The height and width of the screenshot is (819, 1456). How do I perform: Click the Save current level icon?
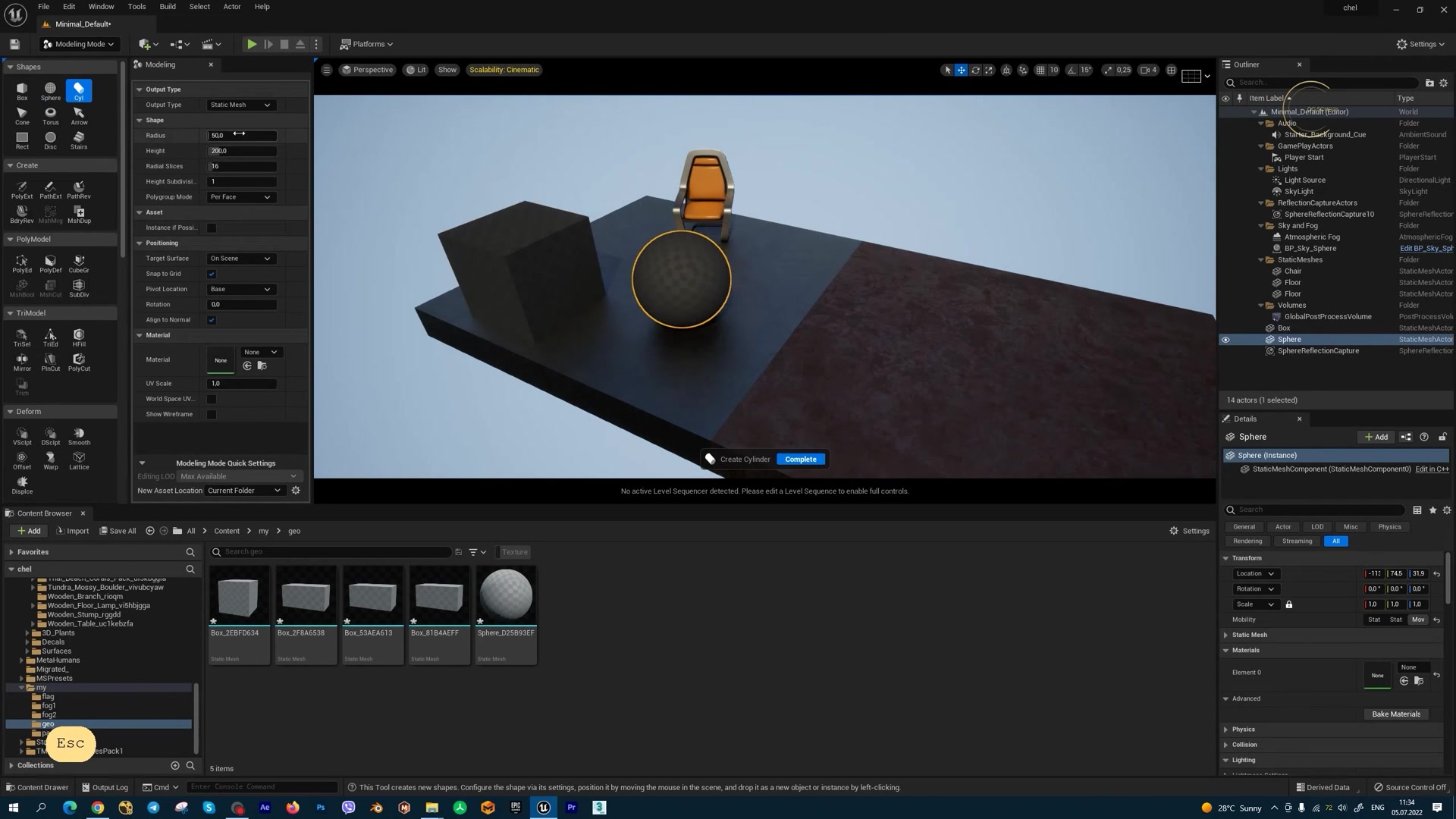point(13,44)
